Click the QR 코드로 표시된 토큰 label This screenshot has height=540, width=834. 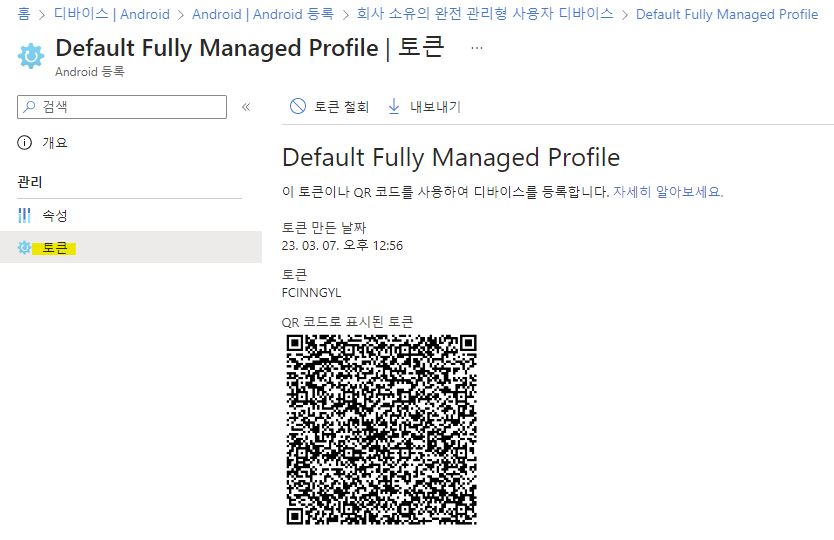347,322
